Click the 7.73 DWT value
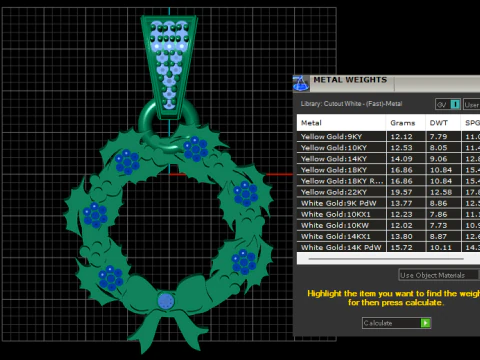480x360 pixels. point(438,226)
